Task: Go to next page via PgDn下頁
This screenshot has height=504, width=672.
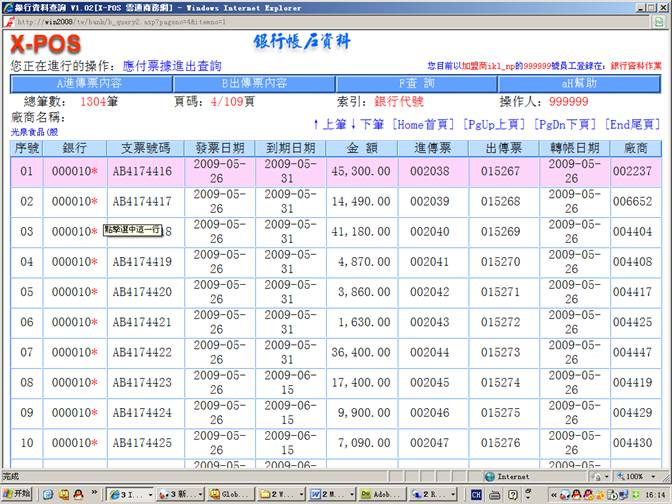Action: (x=564, y=124)
